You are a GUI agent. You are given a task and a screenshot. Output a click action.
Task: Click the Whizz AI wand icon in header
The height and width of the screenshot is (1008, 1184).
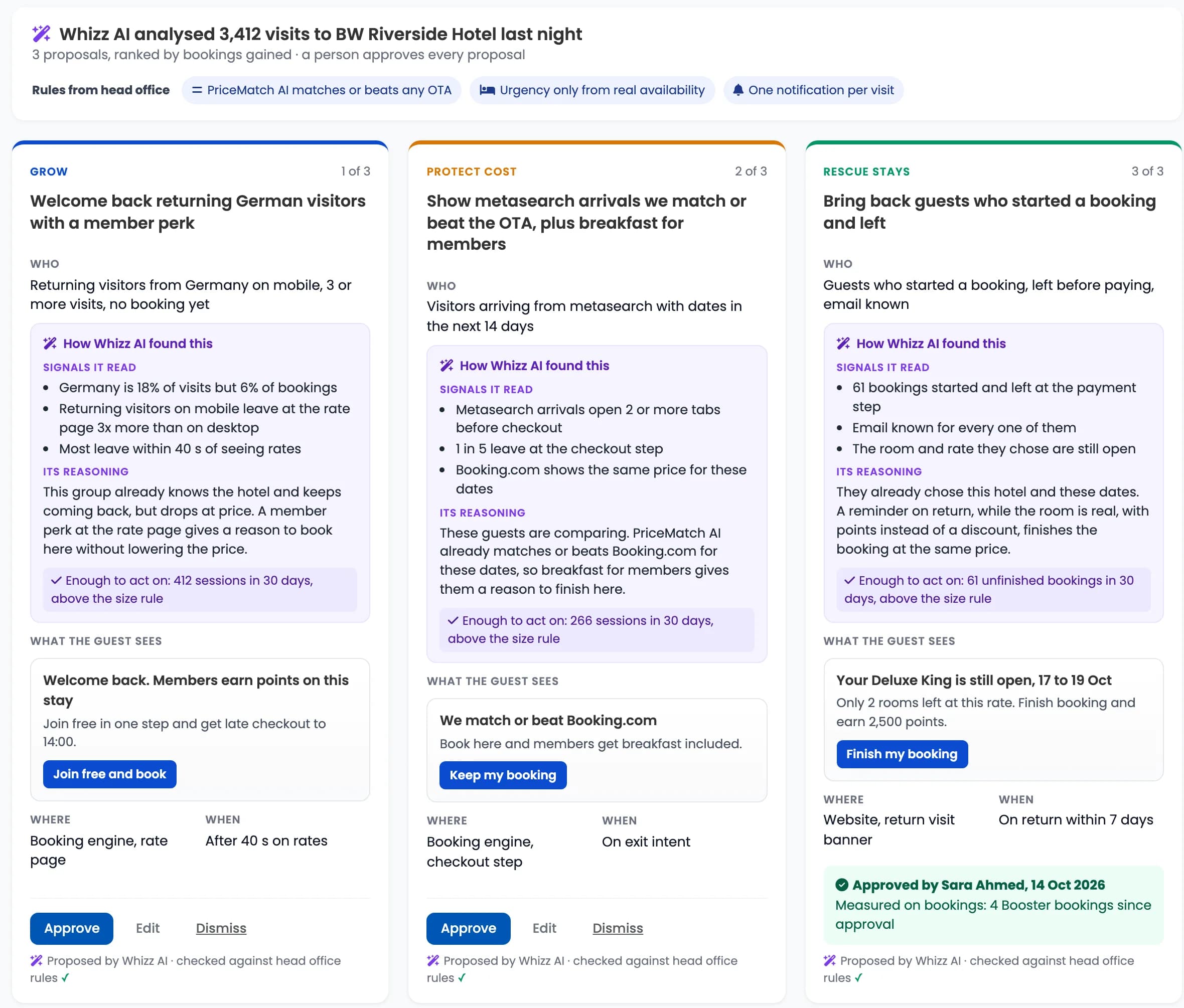click(41, 34)
